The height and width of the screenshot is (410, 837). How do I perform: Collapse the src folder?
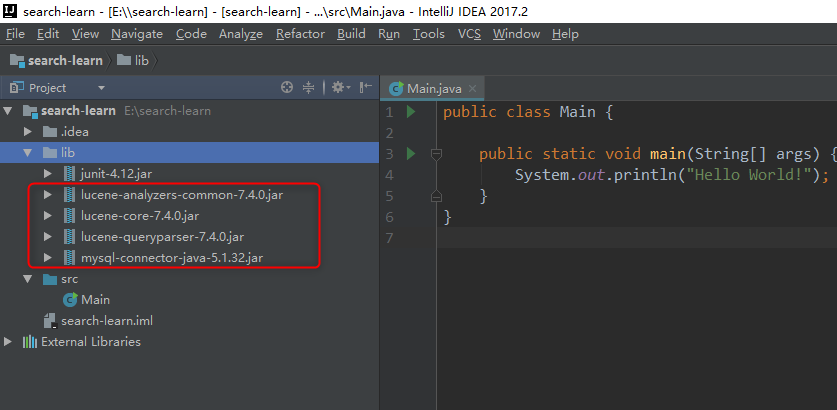[28, 279]
